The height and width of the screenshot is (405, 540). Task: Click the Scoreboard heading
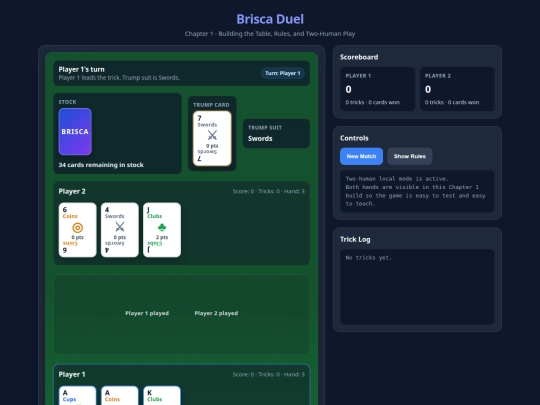point(359,57)
